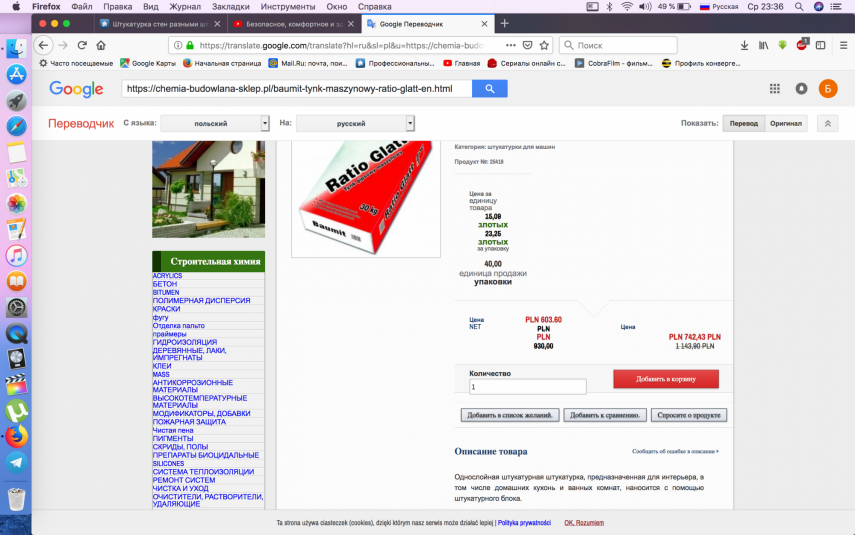
Task: Switch view to Оригинал
Action: pos(786,123)
